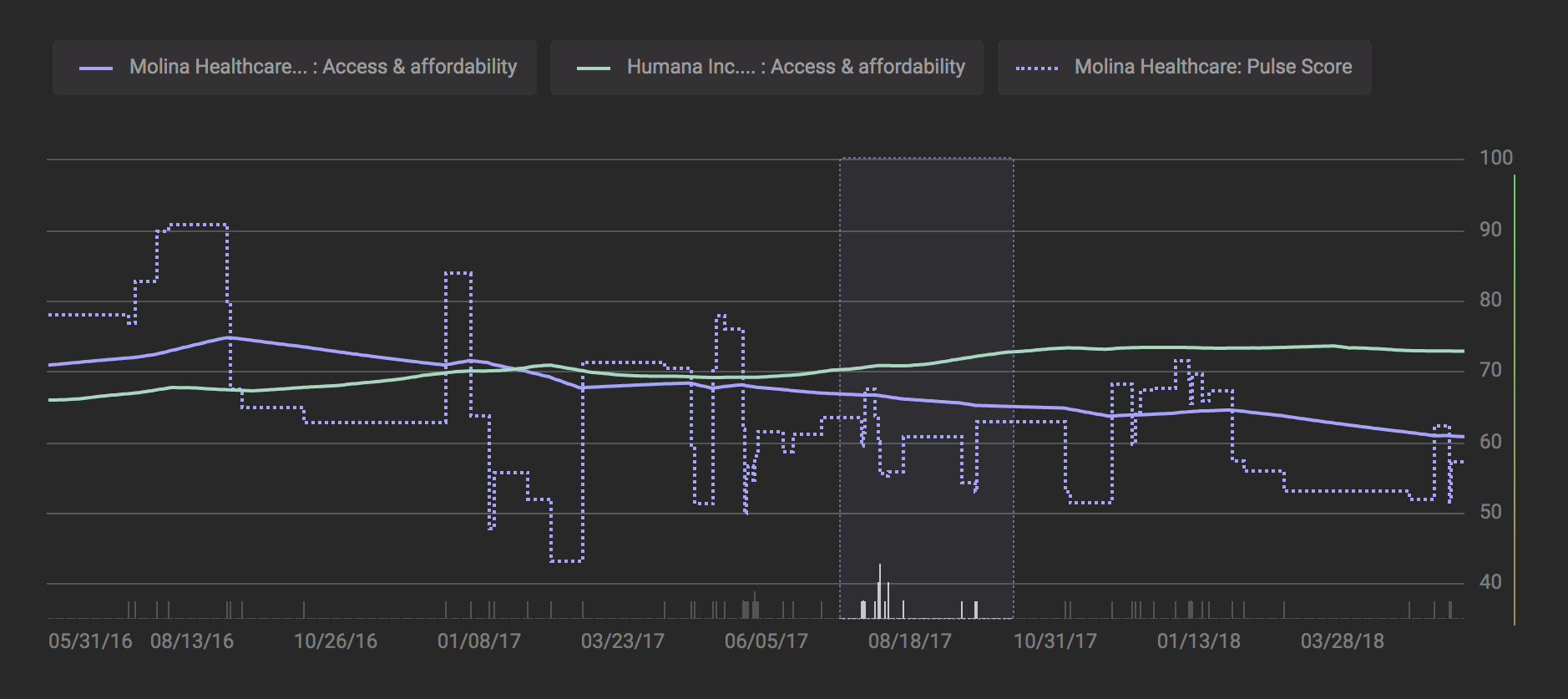The image size is (1568, 699).
Task: Toggle Molina Healthcare Pulse Score legend
Action: [1185, 68]
